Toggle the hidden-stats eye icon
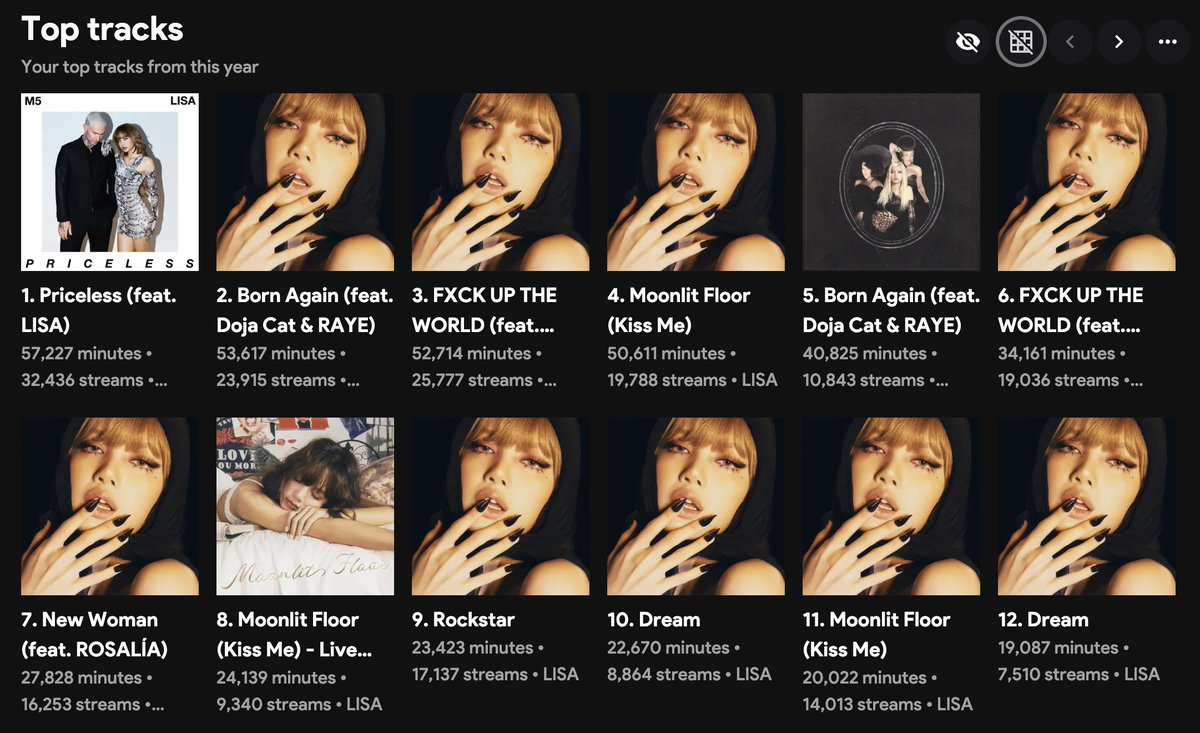 pos(967,41)
